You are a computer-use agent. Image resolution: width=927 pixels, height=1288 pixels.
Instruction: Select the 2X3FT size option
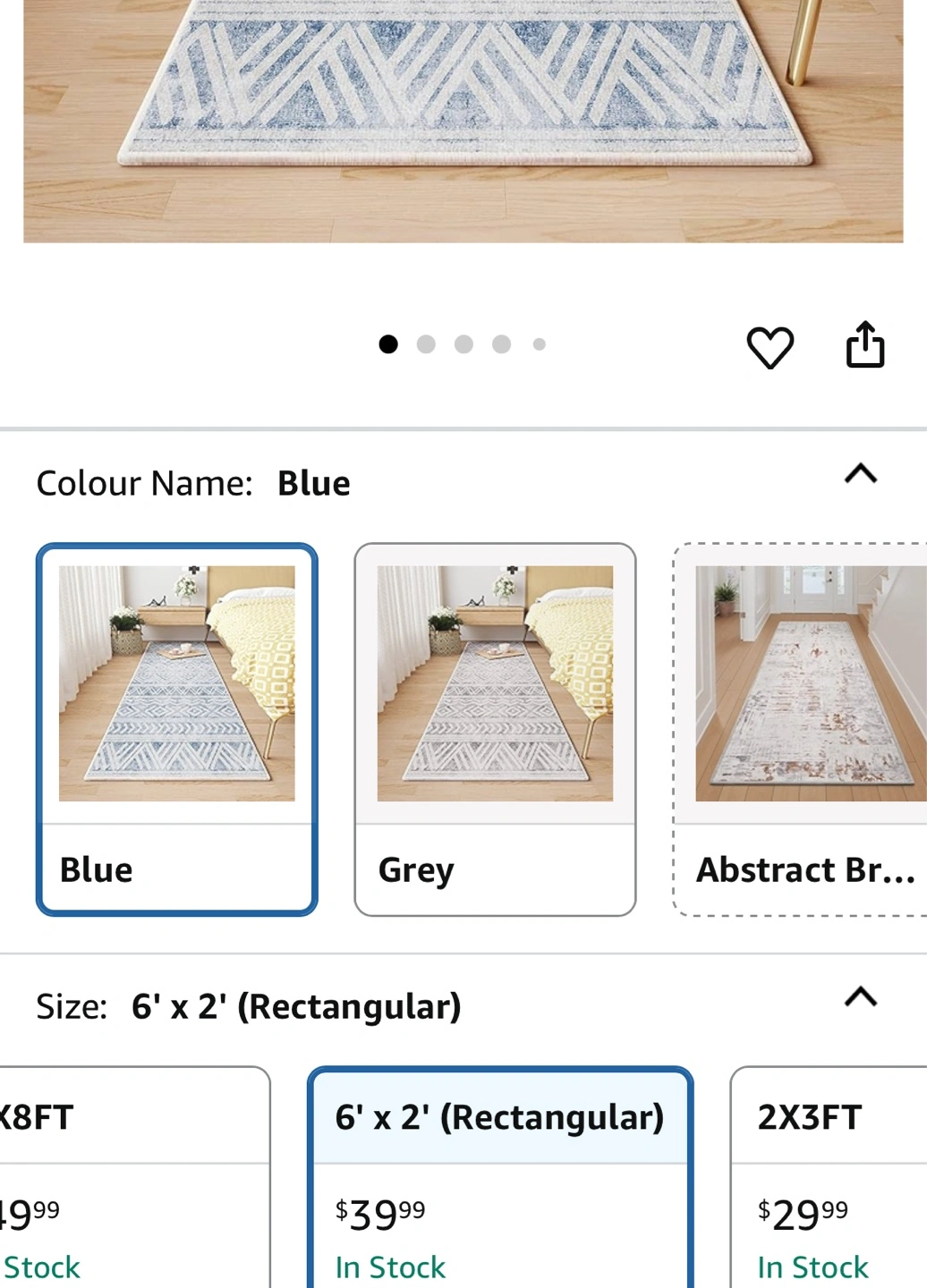pos(829,1177)
